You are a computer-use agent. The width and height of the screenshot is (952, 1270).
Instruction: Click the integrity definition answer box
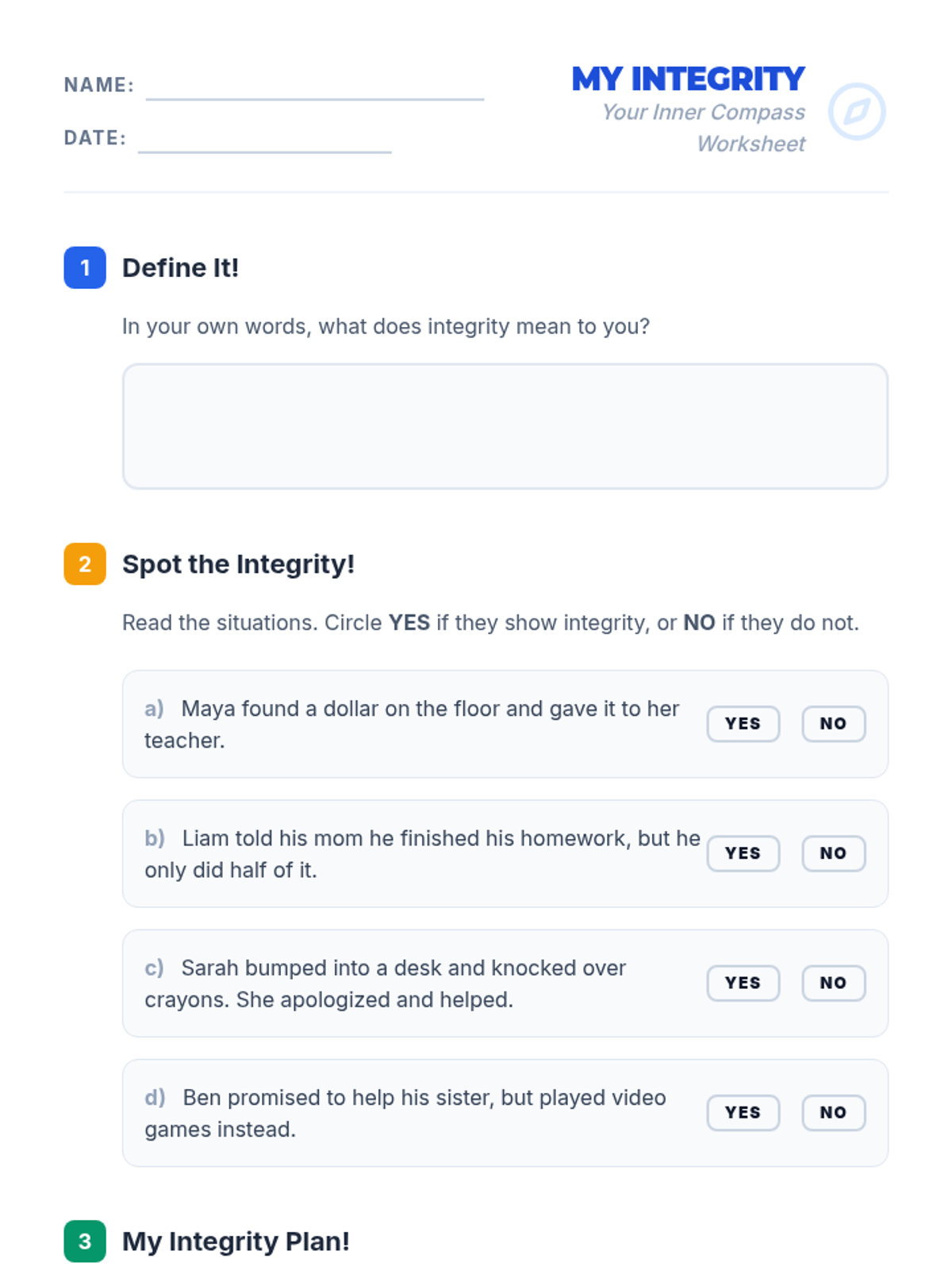tap(505, 426)
